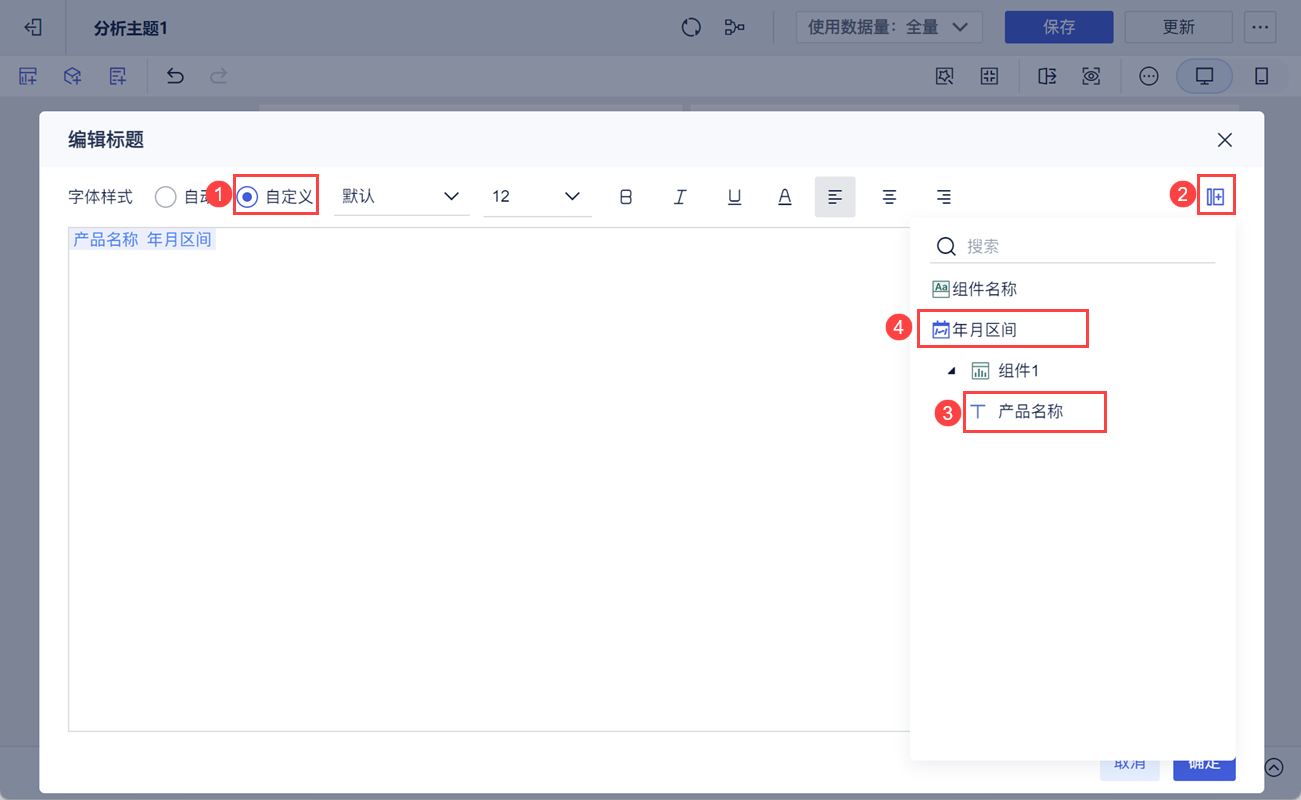1301x800 pixels.
Task: Open the data lineage icon in header
Action: pyautogui.click(x=735, y=27)
